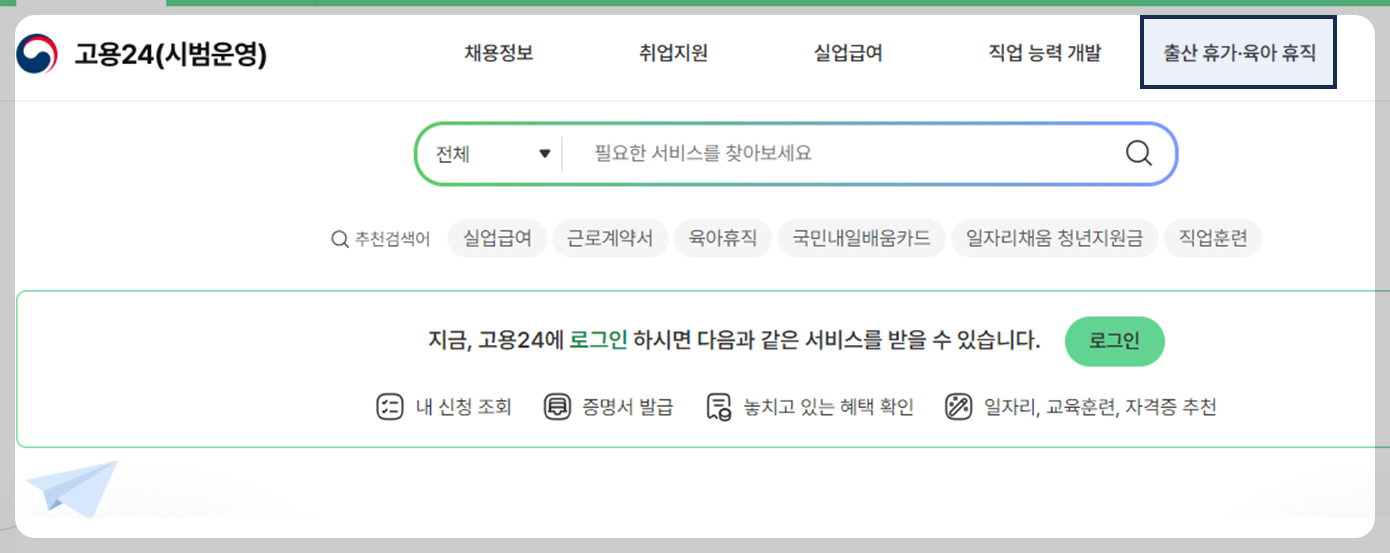Click the green 로그인 word in banner sentence
Image resolution: width=1390 pixels, height=553 pixels.
(x=598, y=341)
